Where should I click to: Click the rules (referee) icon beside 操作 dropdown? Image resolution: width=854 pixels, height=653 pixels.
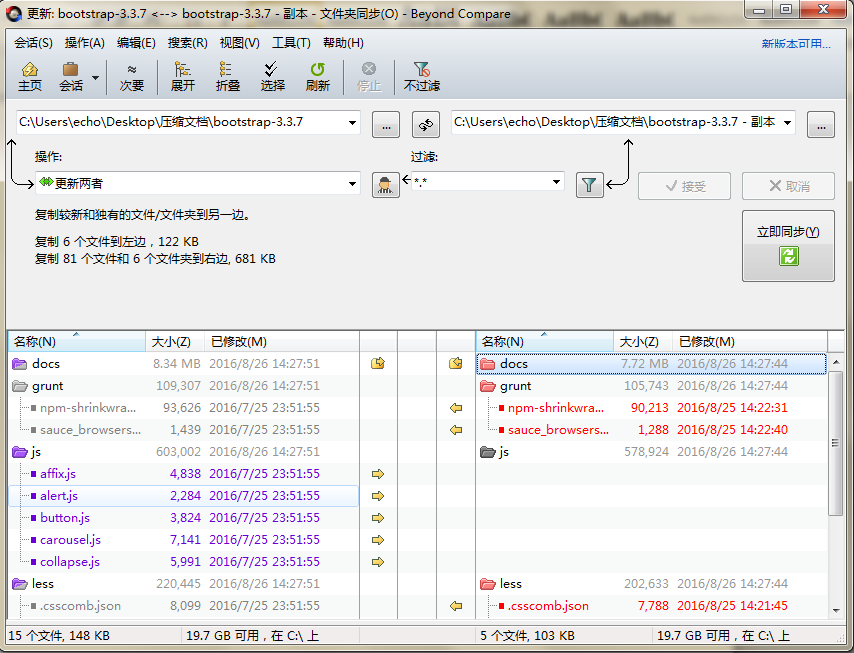click(385, 185)
